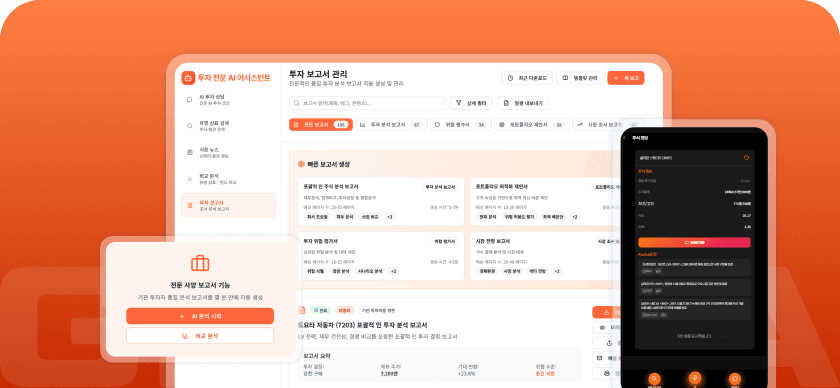The height and width of the screenshot is (388, 840).
Task: Click the search icon in mobile bottom bar
Action: tap(654, 378)
